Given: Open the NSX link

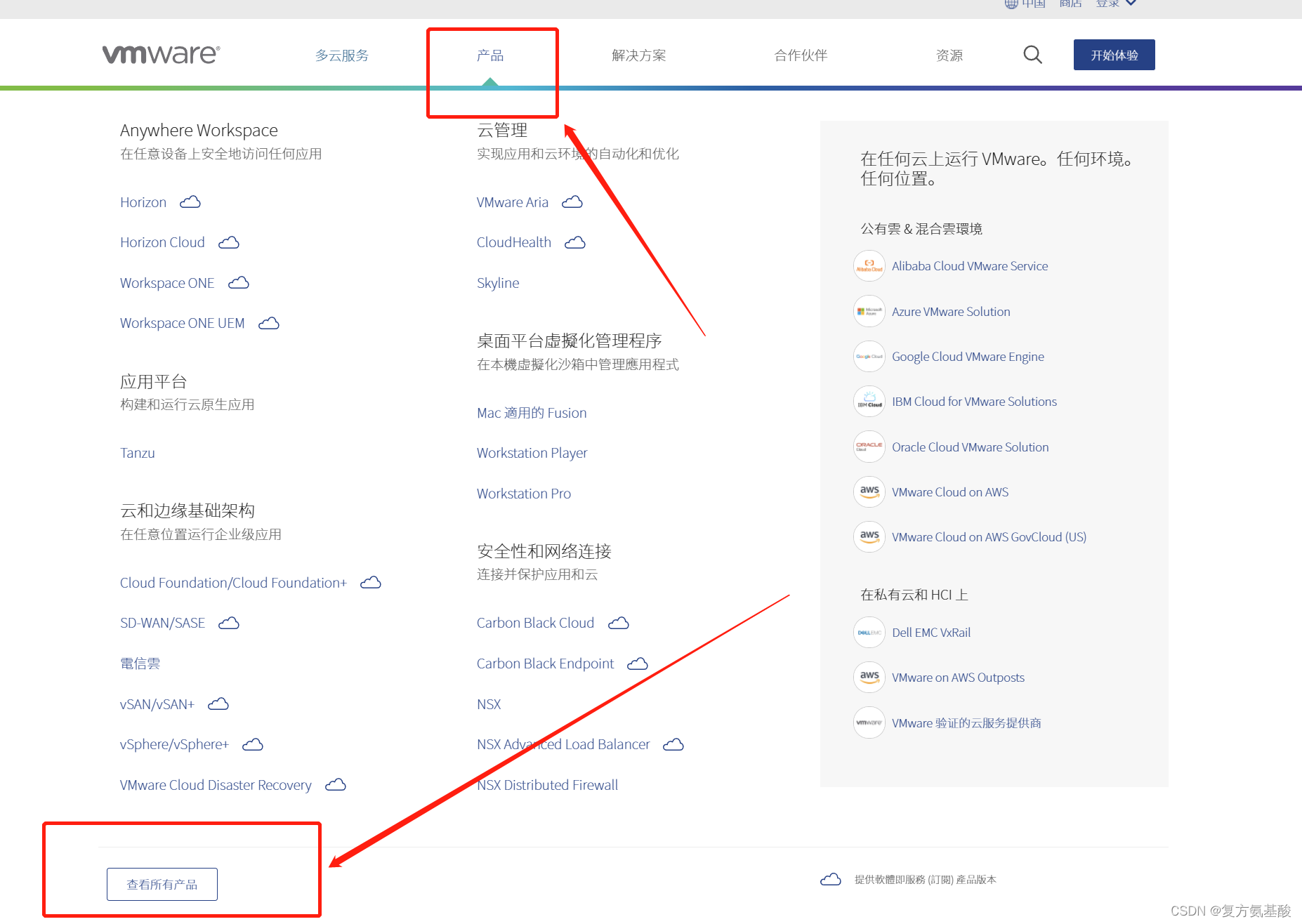Looking at the screenshot, I should coord(489,704).
